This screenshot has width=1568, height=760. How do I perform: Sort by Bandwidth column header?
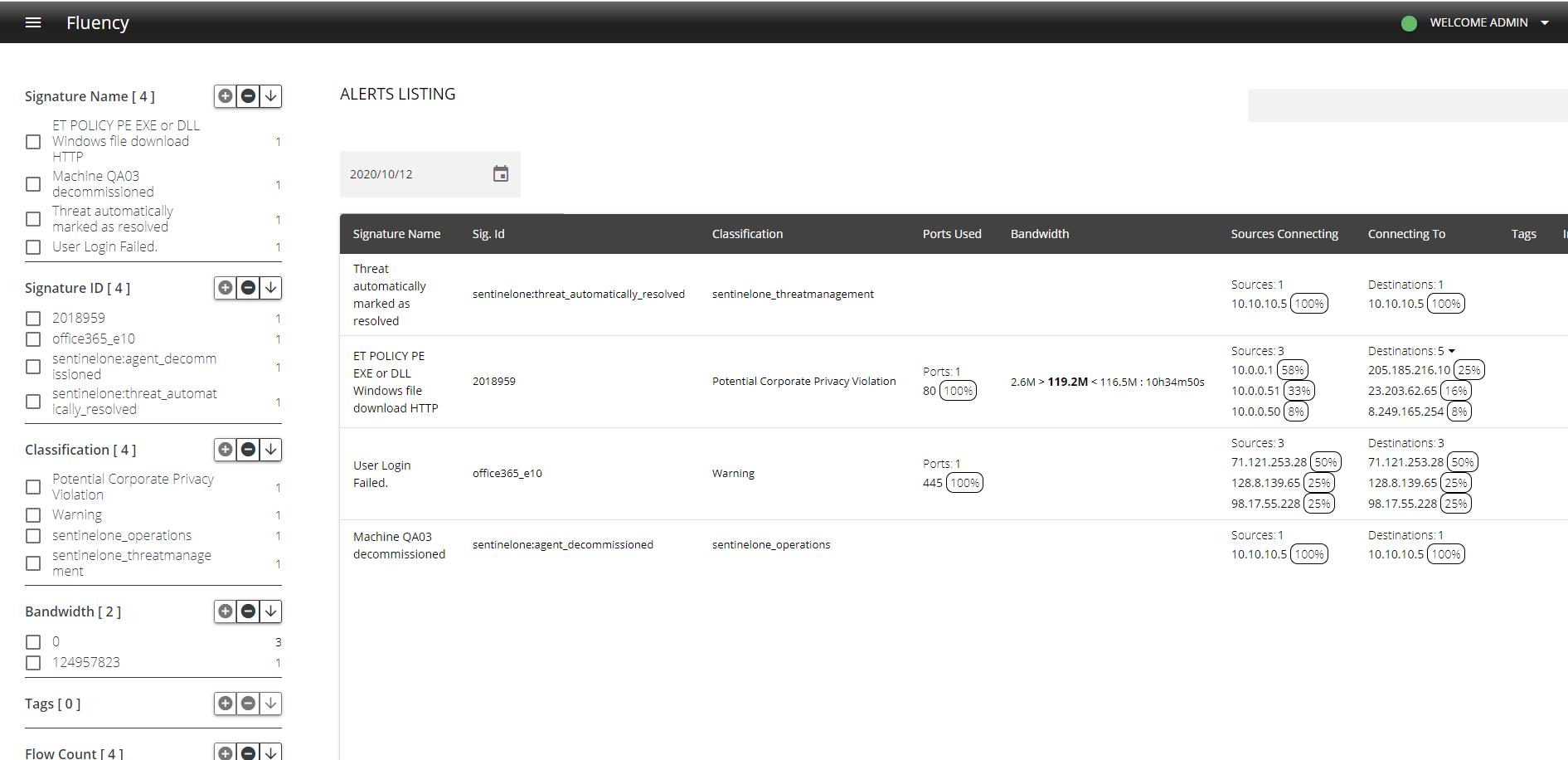pyautogui.click(x=1040, y=234)
